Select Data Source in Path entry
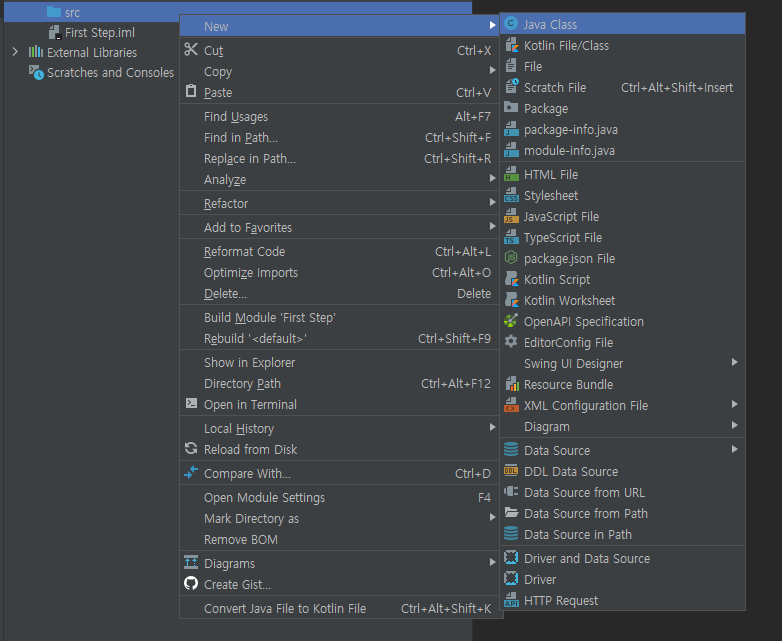782x641 pixels. (623, 535)
